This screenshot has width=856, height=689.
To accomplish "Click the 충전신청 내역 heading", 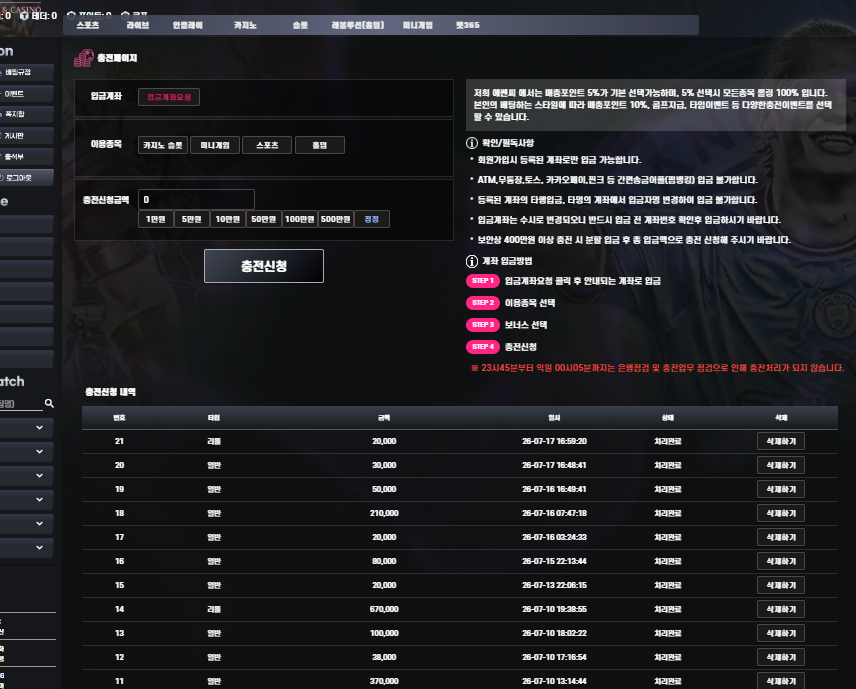I will click(110, 392).
